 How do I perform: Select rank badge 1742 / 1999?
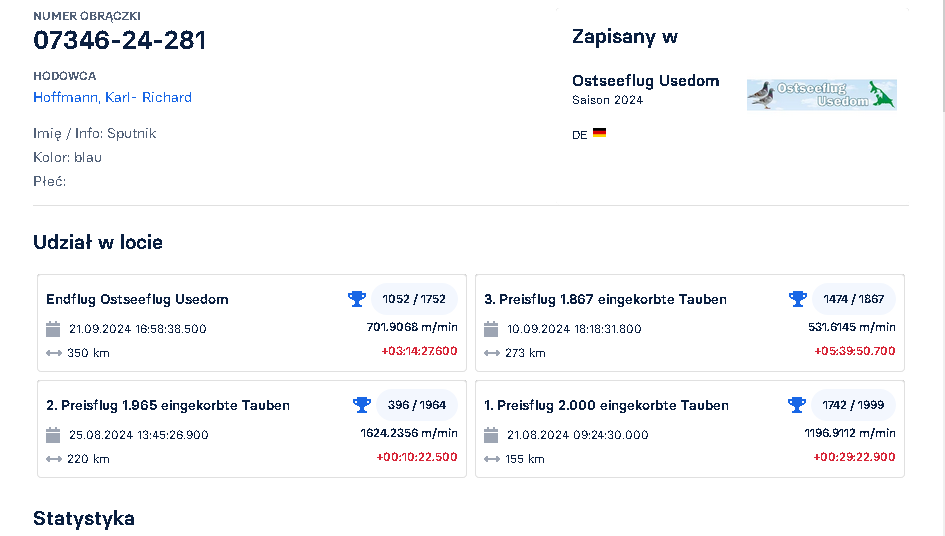(853, 405)
